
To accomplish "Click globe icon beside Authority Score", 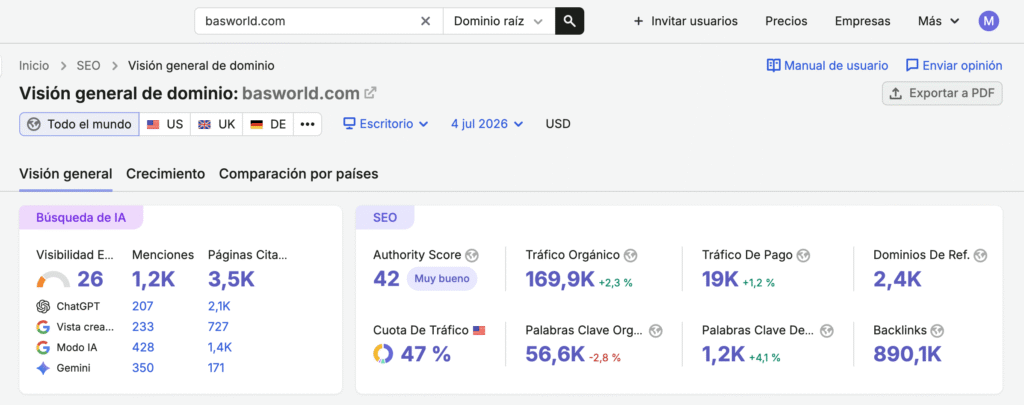I will [473, 255].
